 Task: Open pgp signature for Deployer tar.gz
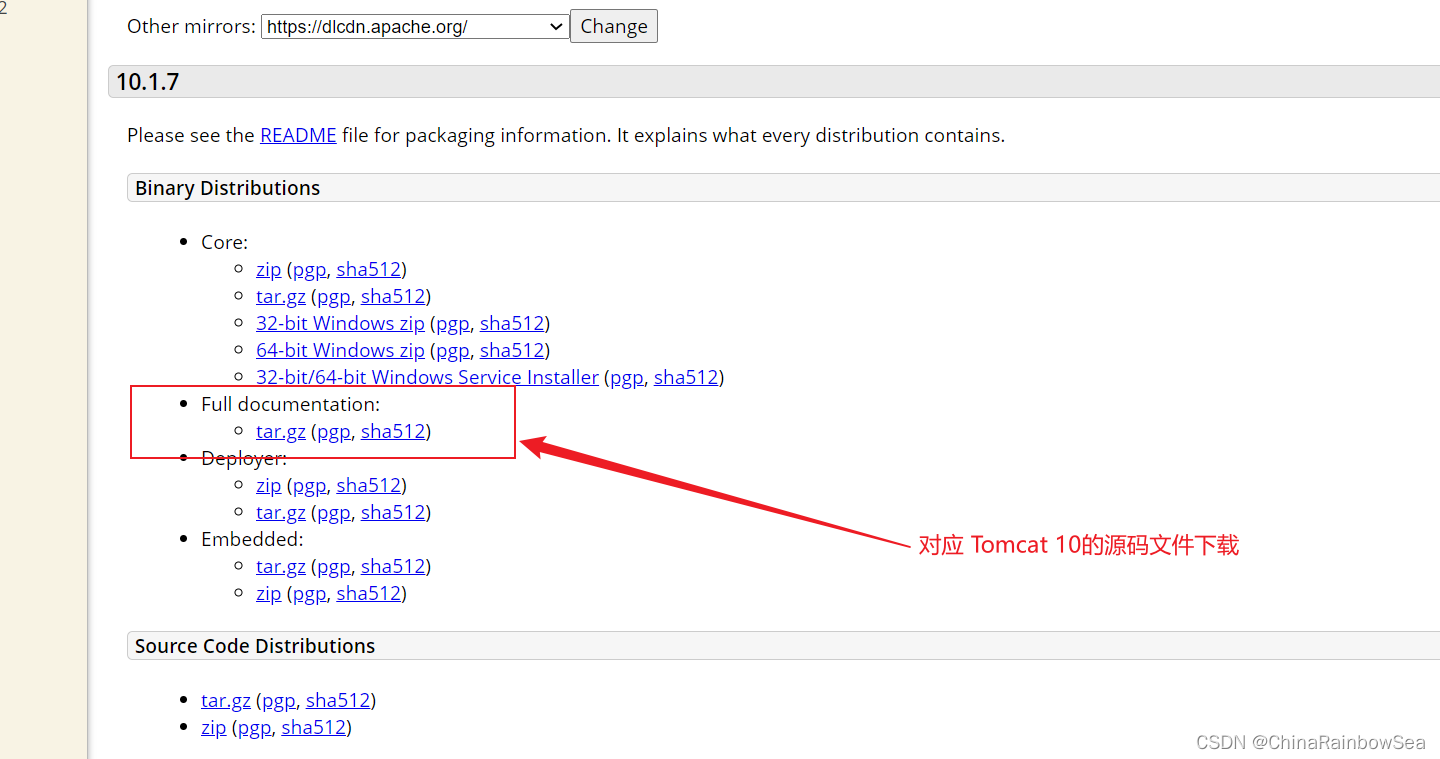(334, 512)
